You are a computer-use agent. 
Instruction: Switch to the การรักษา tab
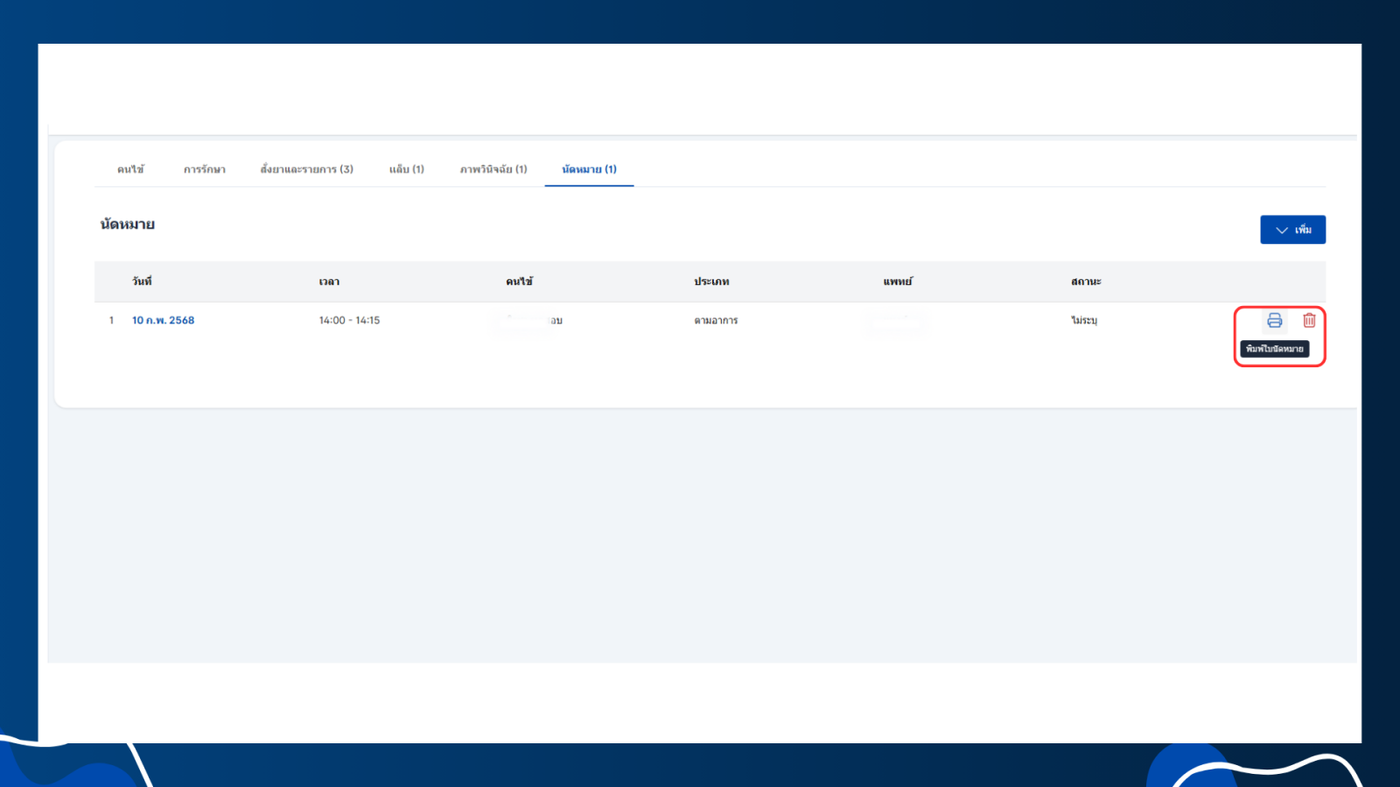204,170
